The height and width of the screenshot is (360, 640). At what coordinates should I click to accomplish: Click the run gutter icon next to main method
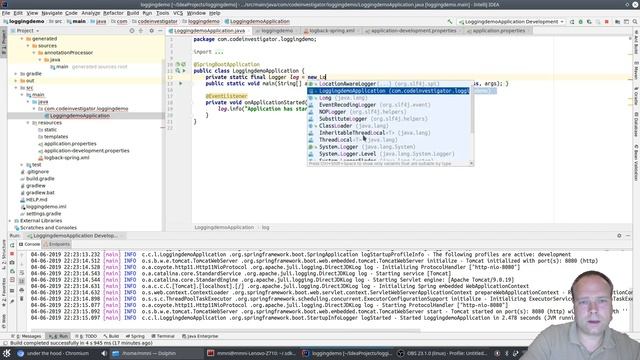tap(181, 83)
